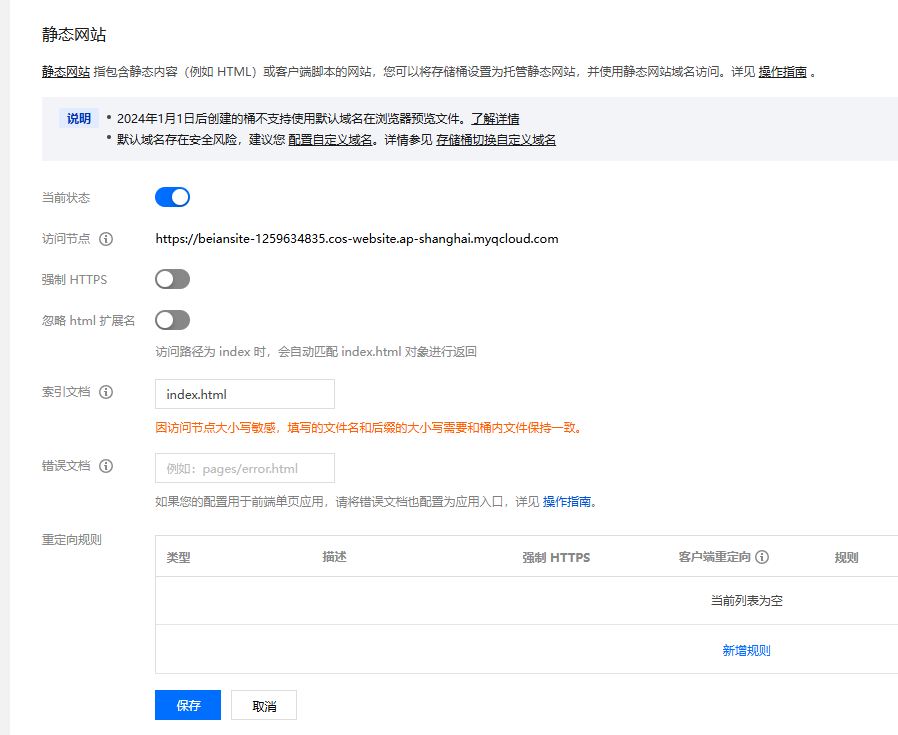Focus the 错误文档 input field

(245, 468)
